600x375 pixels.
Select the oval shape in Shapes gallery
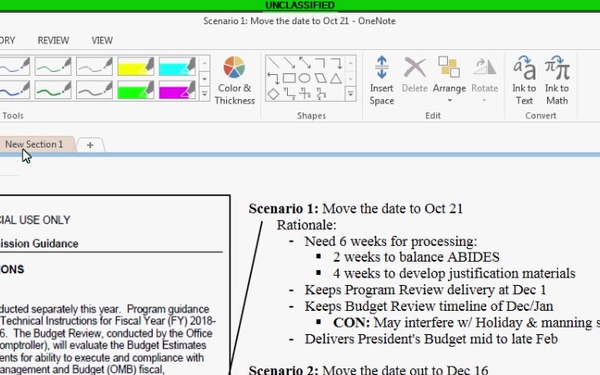pyautogui.click(x=304, y=78)
